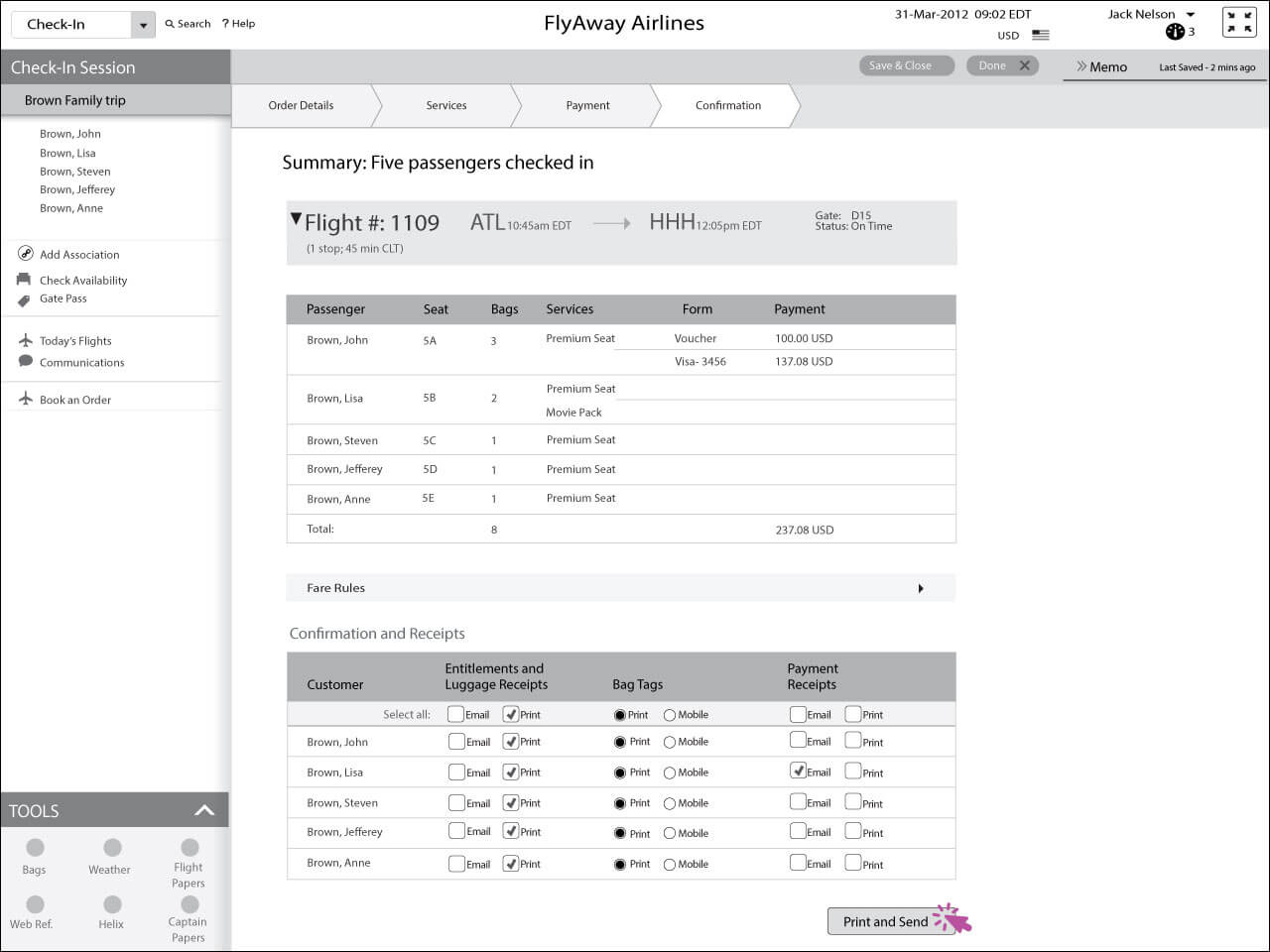
Task: Switch to the Services step
Action: tap(445, 105)
